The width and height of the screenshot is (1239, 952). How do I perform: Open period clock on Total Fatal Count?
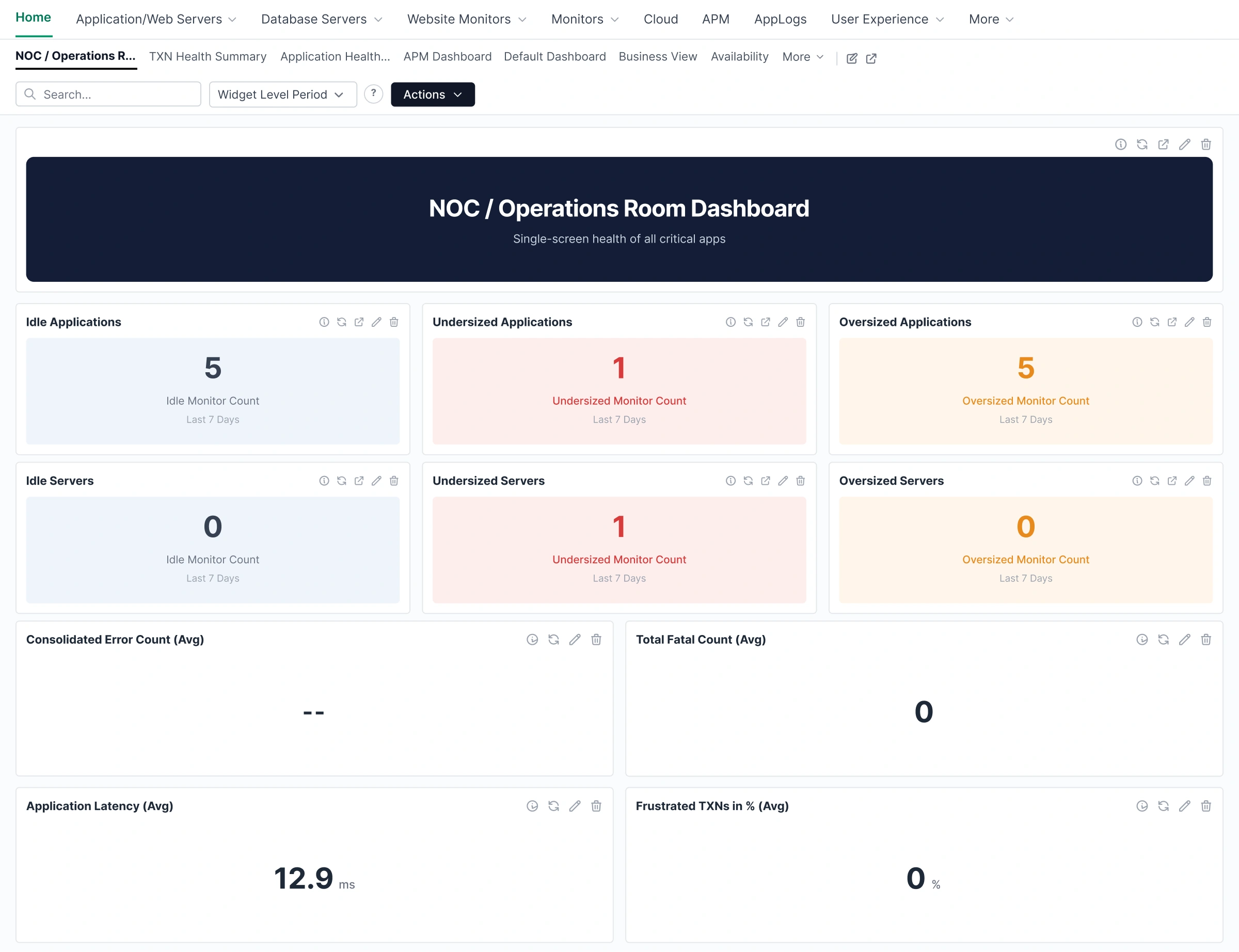[x=1142, y=639]
